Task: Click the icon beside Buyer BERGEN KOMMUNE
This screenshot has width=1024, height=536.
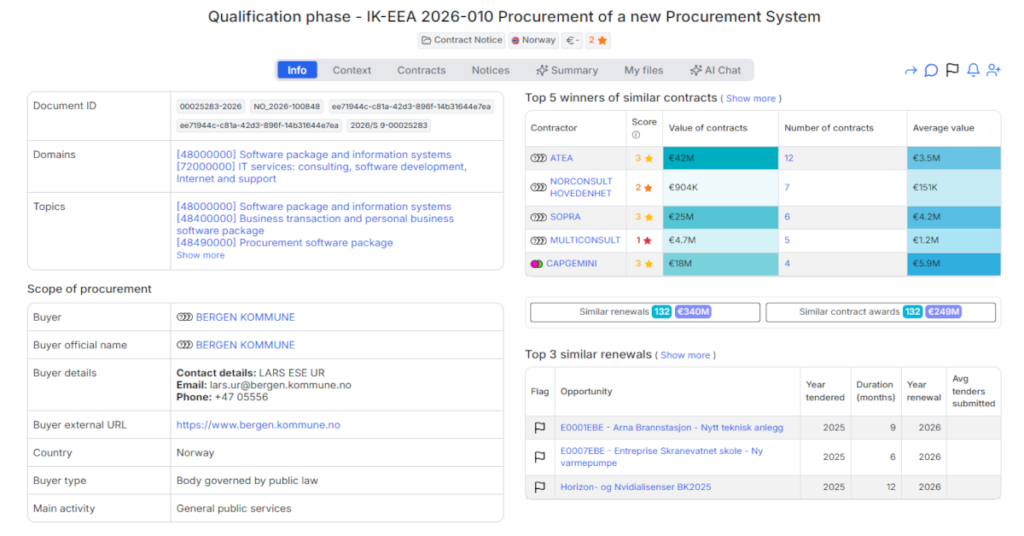Action: [184, 317]
